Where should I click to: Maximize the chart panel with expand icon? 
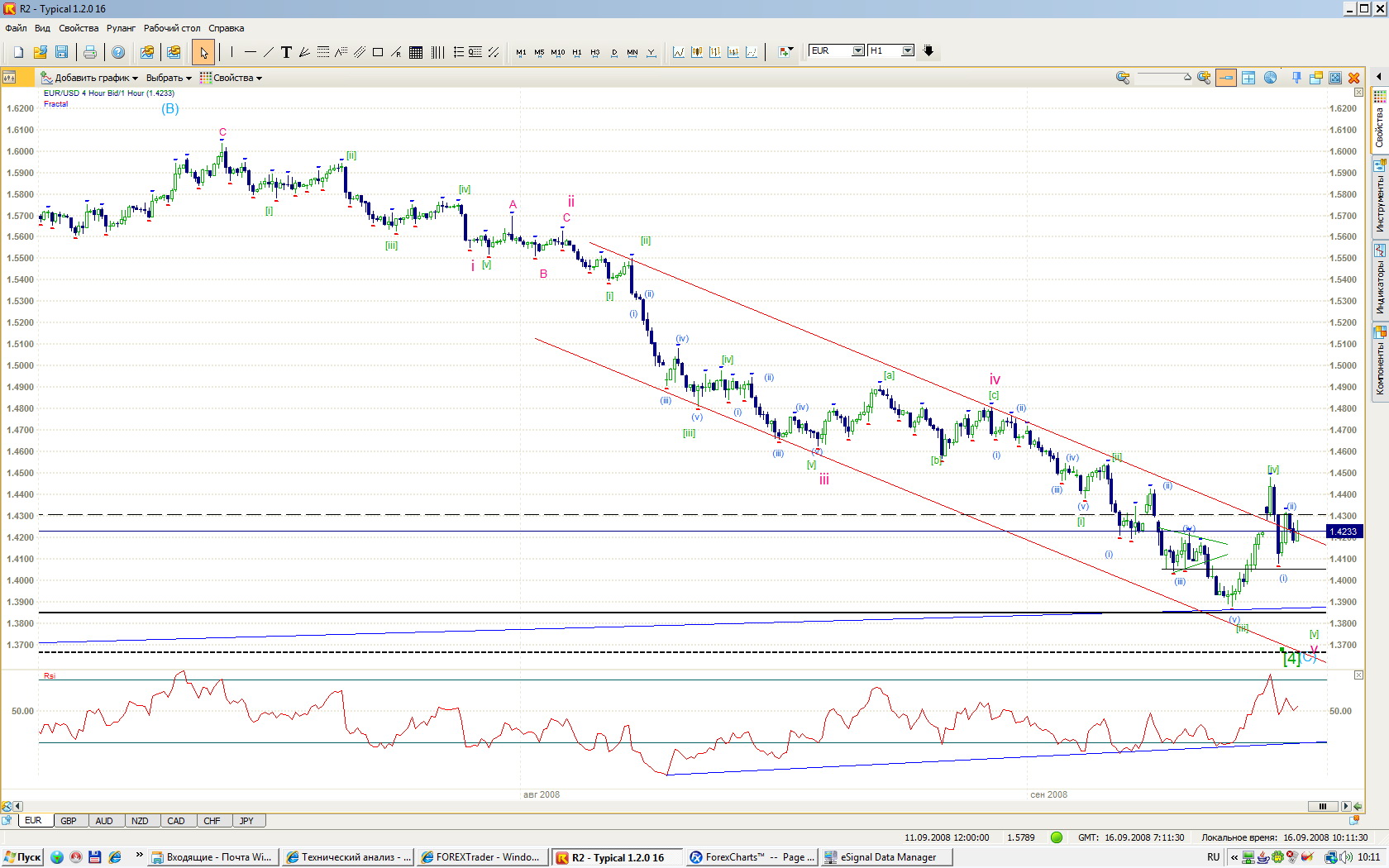pyautogui.click(x=1335, y=78)
